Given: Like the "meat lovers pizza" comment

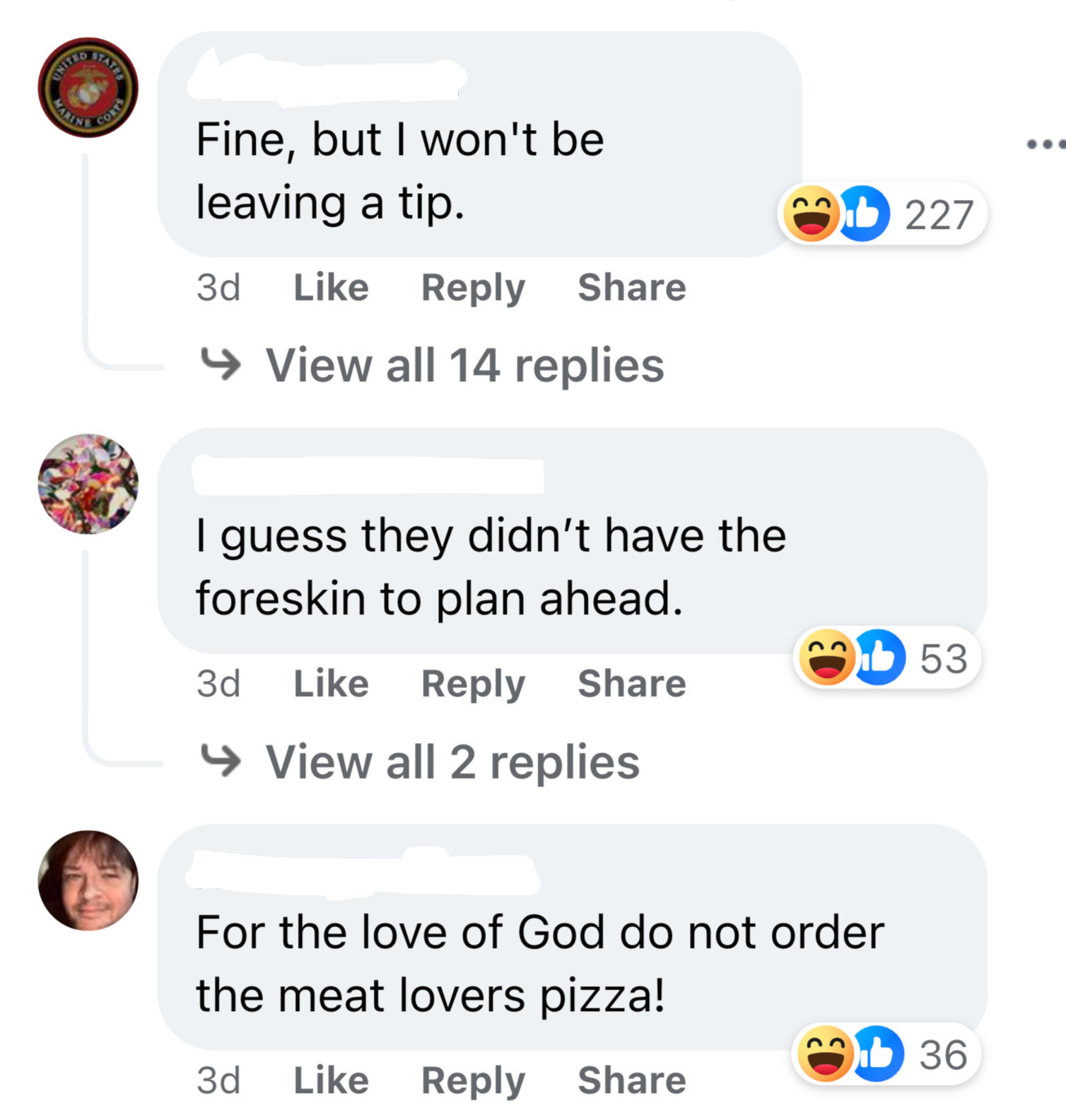Looking at the screenshot, I should tap(331, 1080).
